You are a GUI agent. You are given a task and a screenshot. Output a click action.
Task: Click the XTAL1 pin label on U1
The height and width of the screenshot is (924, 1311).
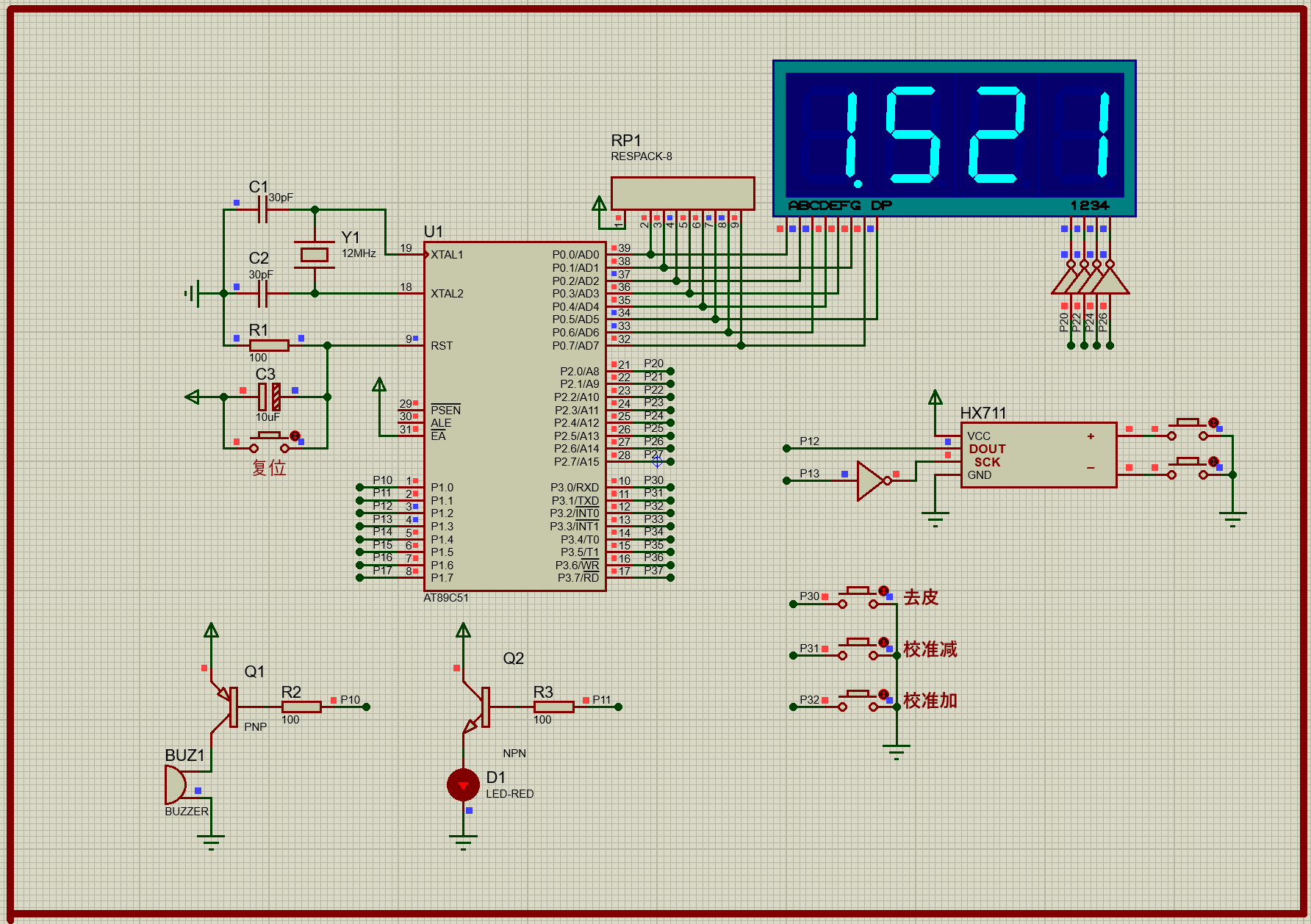pyautogui.click(x=447, y=255)
